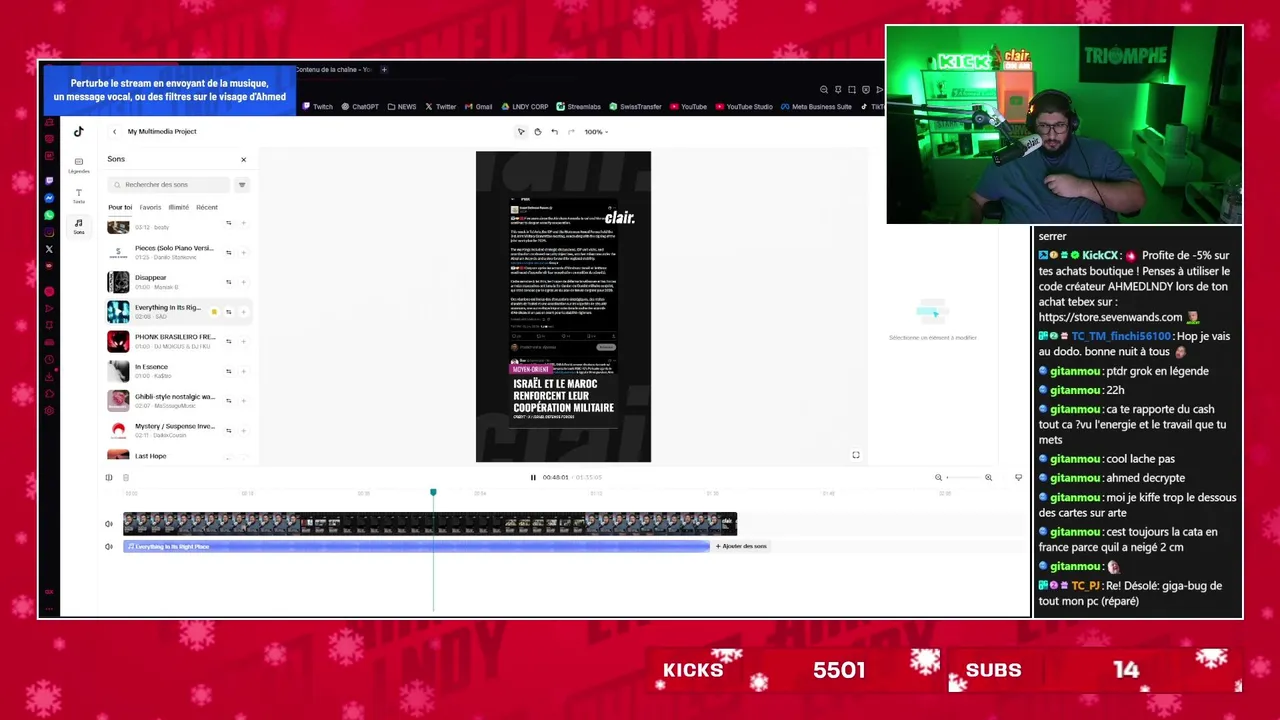The width and height of the screenshot is (1280, 720).
Task: Click the replace icon for Disappear
Action: [228, 282]
